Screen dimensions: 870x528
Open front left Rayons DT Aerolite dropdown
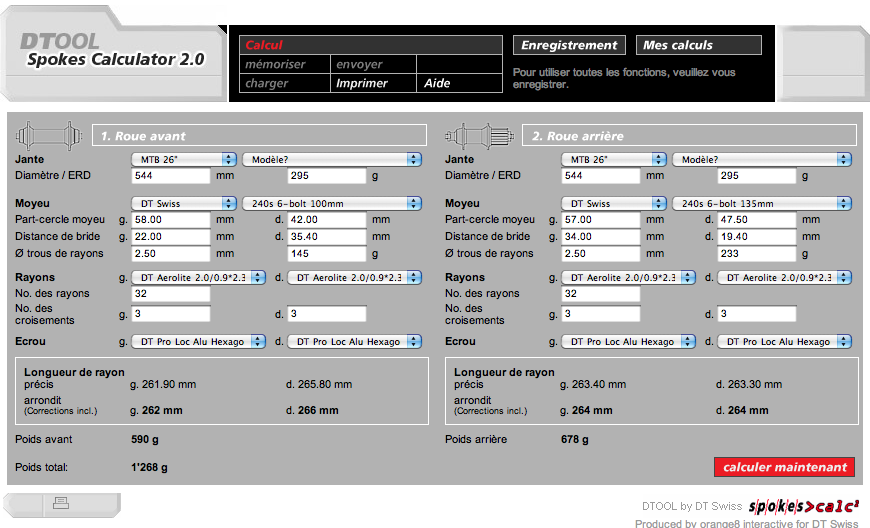tap(199, 277)
